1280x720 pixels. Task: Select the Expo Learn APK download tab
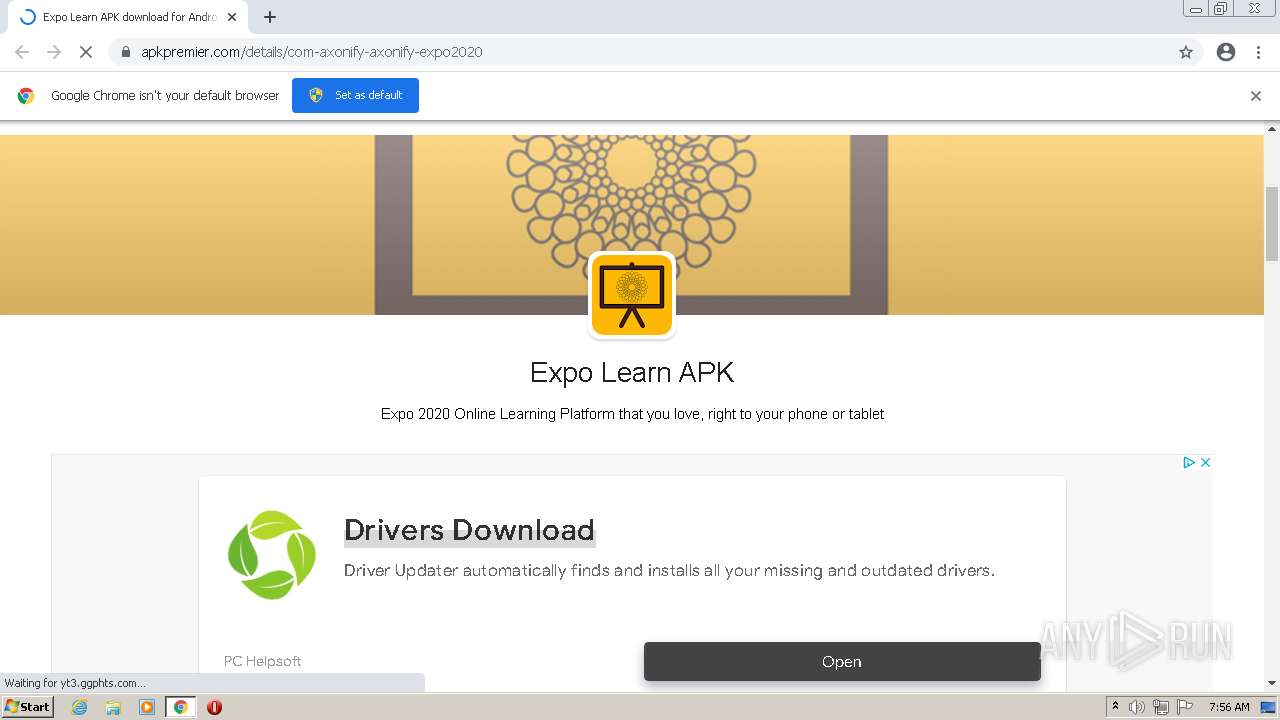click(x=128, y=17)
